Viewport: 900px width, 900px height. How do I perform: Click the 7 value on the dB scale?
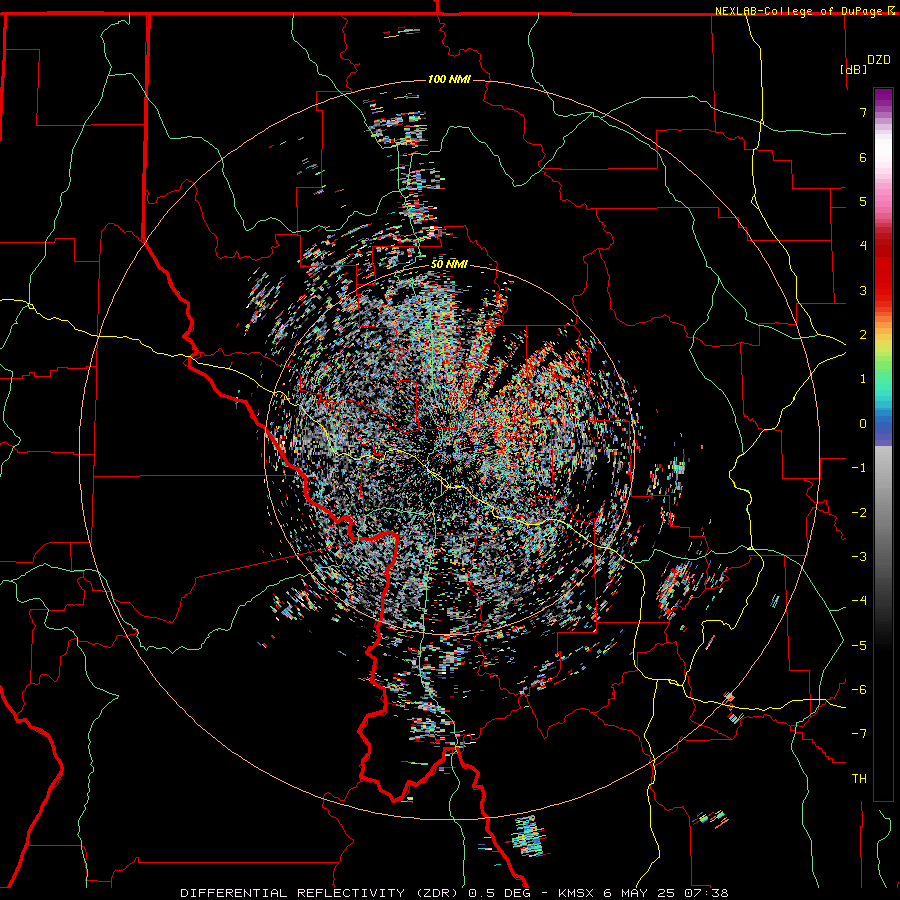[x=863, y=112]
